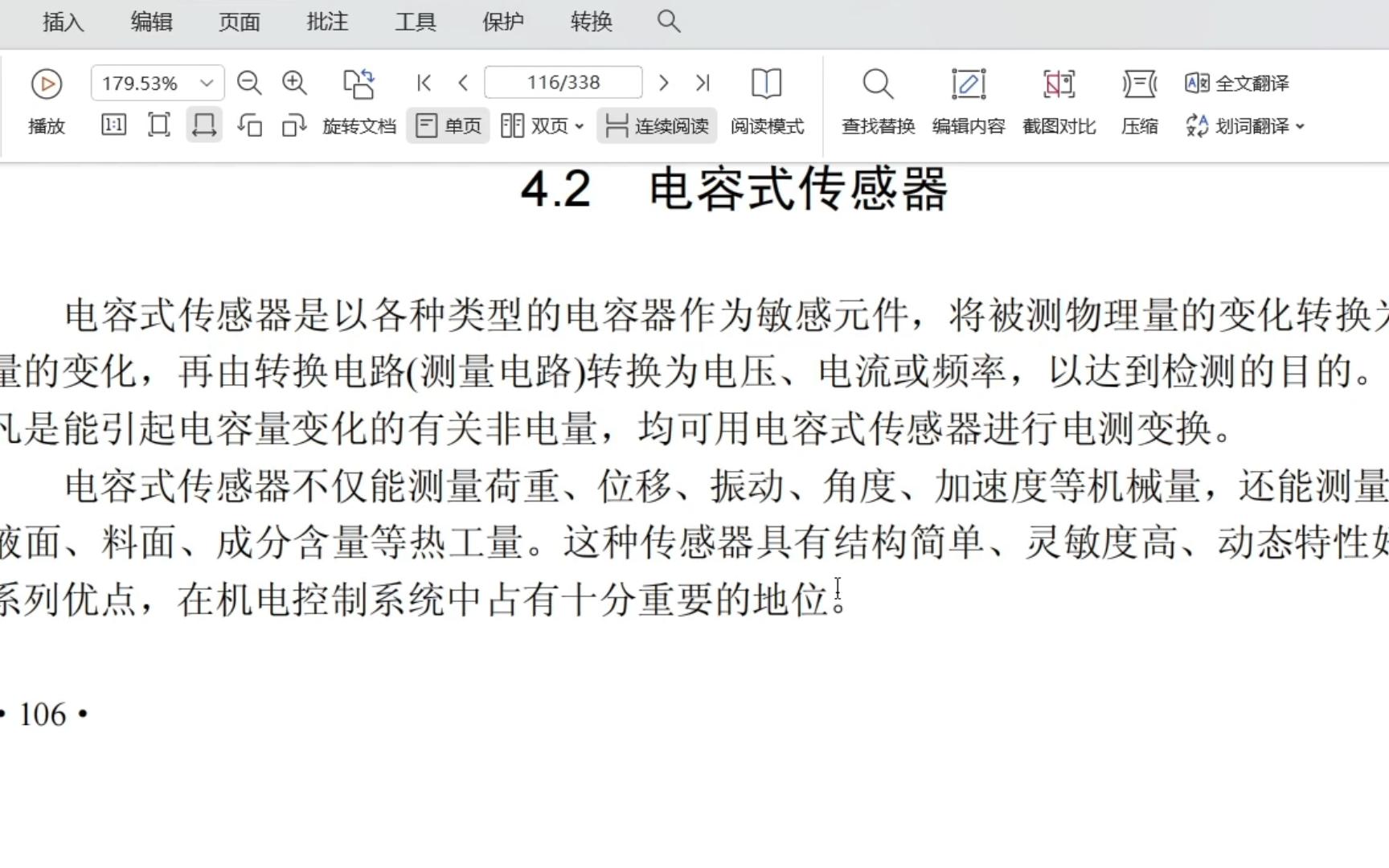Expand the 双页 dropdown arrow
Screen dimensions: 1389x868
click(580, 127)
